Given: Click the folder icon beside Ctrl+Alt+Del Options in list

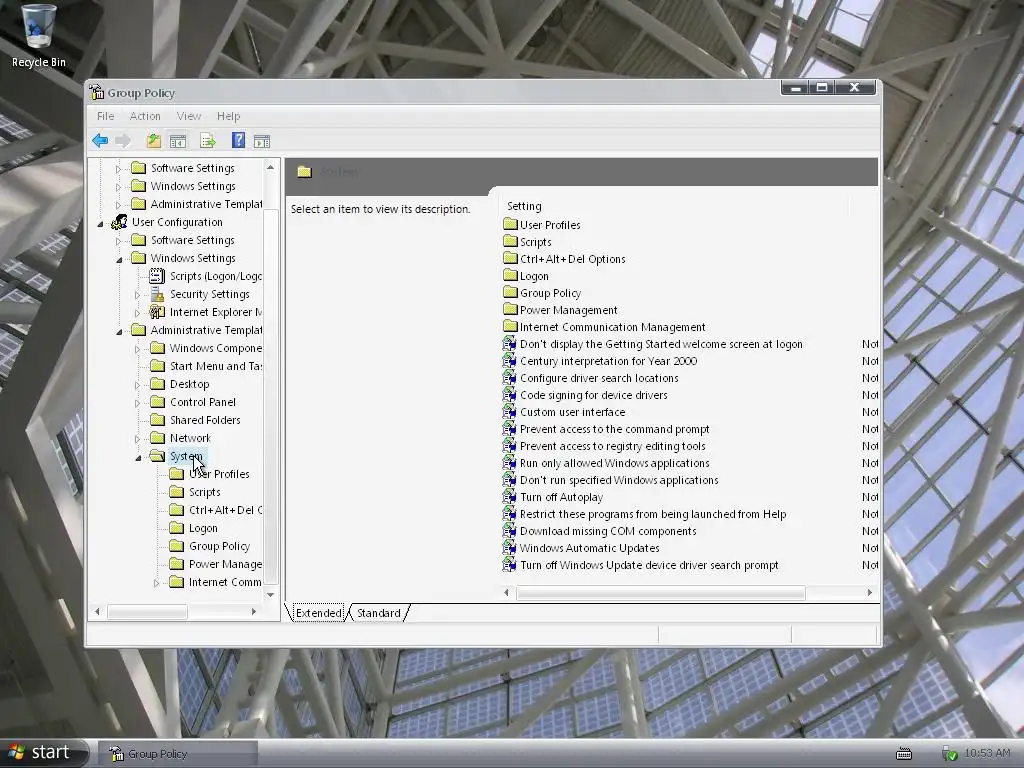Looking at the screenshot, I should [x=510, y=258].
